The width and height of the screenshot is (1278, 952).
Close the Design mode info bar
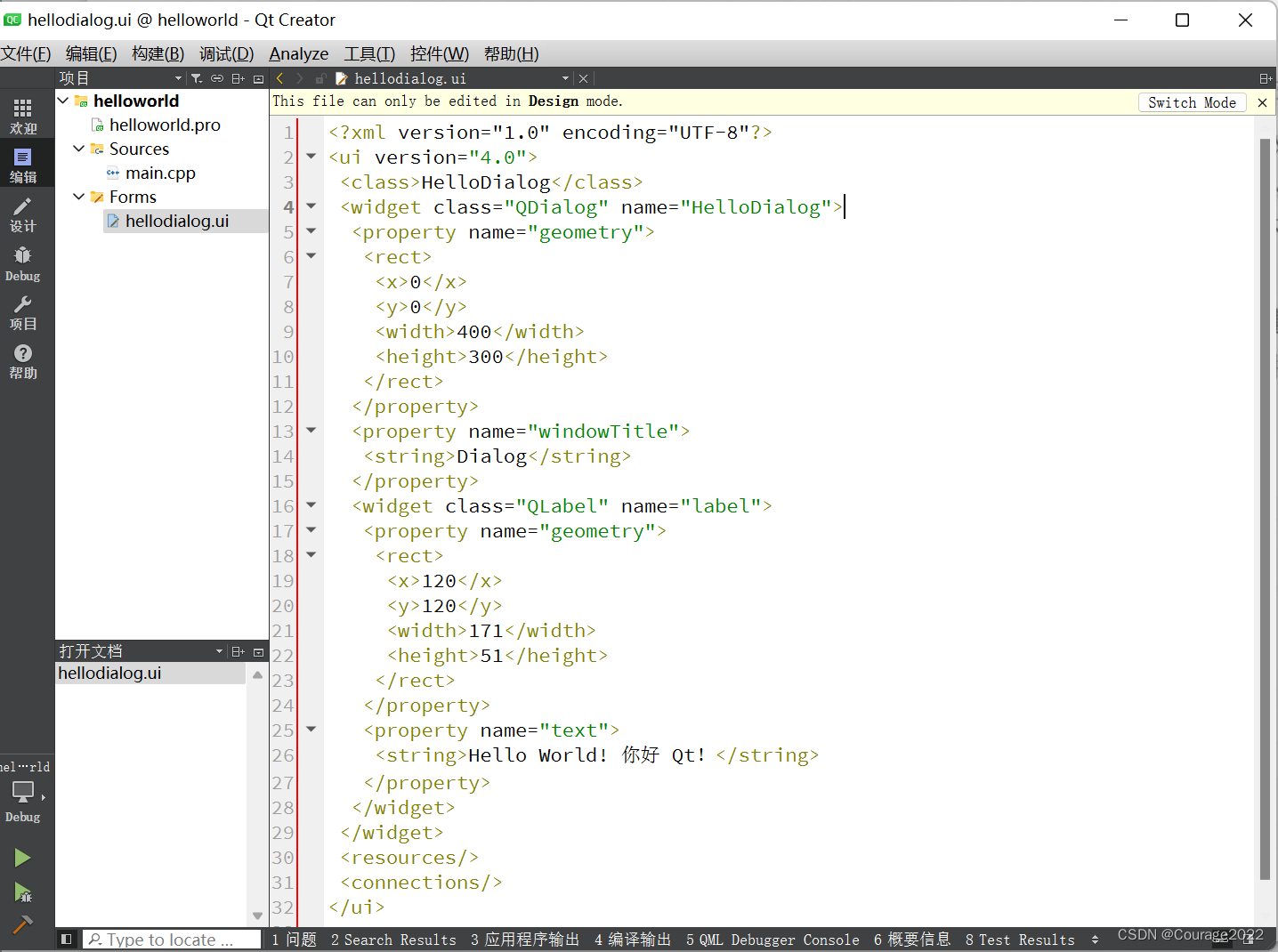1262,102
